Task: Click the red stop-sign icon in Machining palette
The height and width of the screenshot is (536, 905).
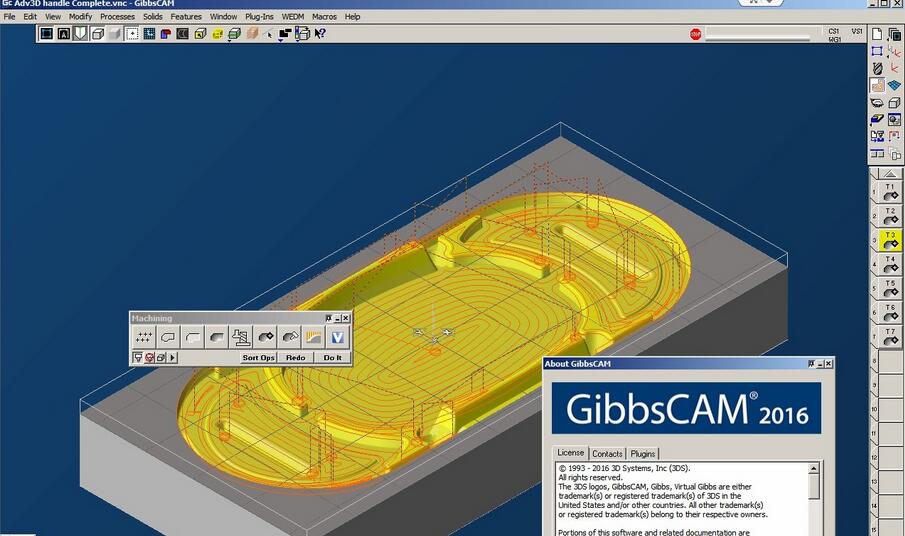Action: (x=149, y=358)
